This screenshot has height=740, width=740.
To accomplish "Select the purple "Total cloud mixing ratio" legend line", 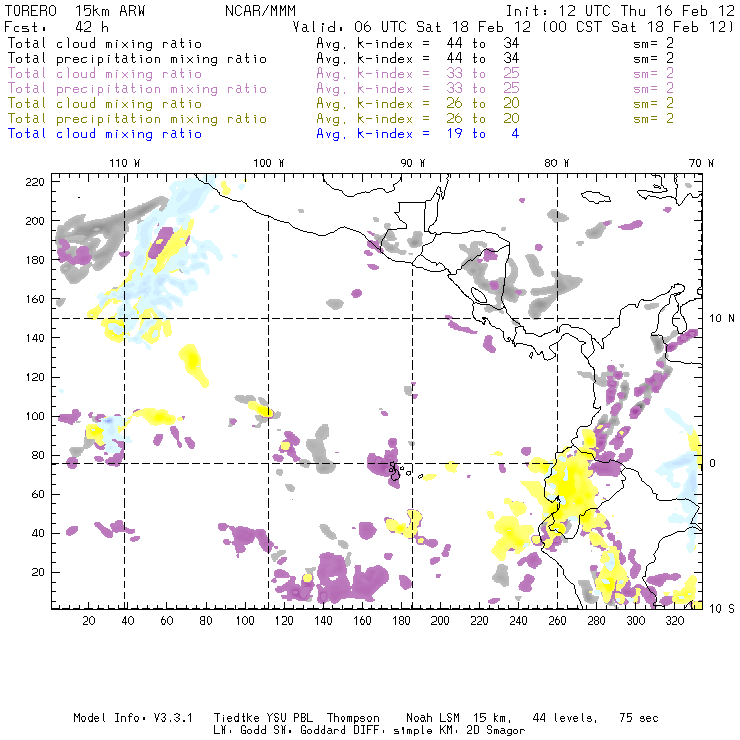I will click(x=105, y=74).
